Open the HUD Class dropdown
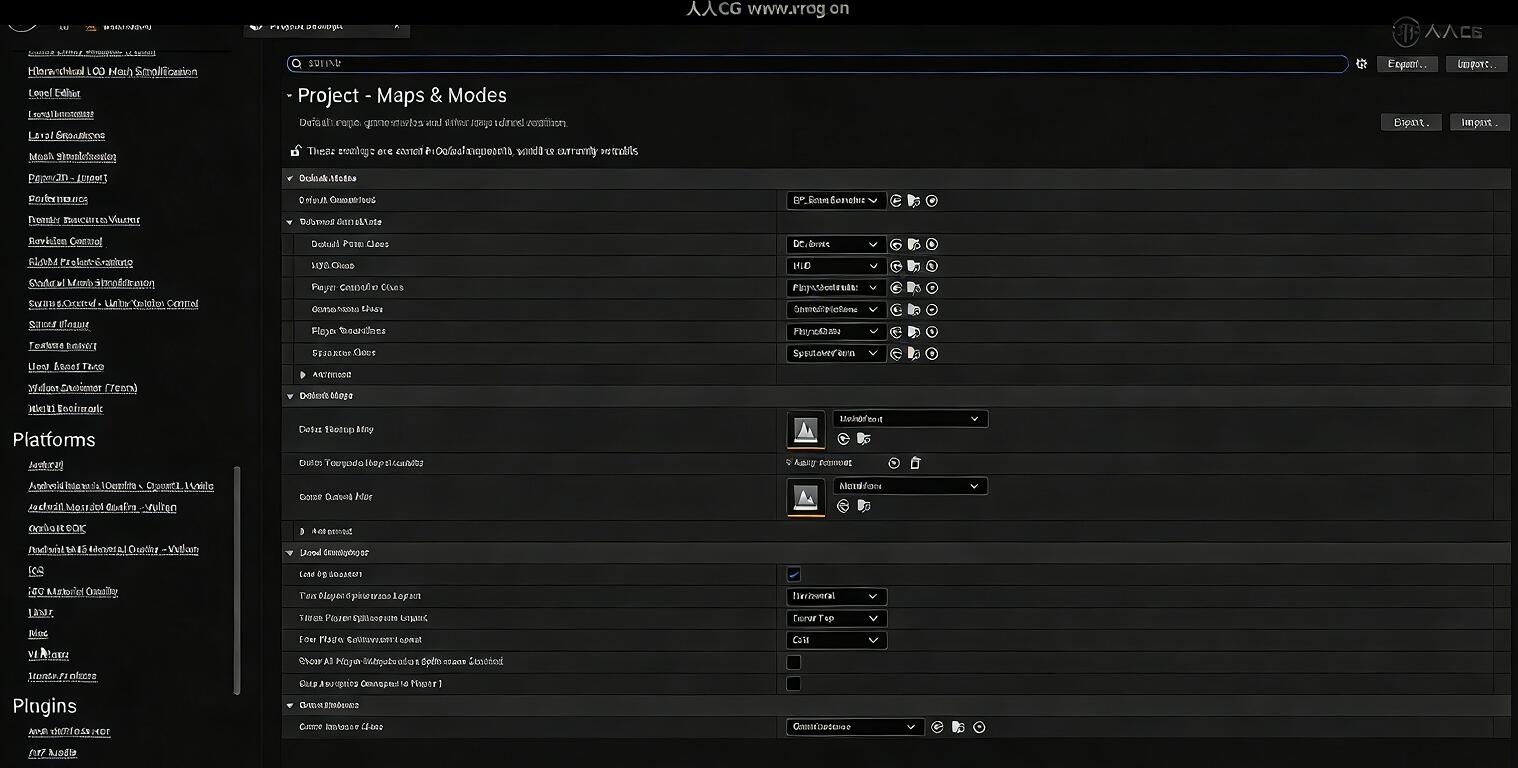Screen dimensions: 1518x768 [836, 266]
